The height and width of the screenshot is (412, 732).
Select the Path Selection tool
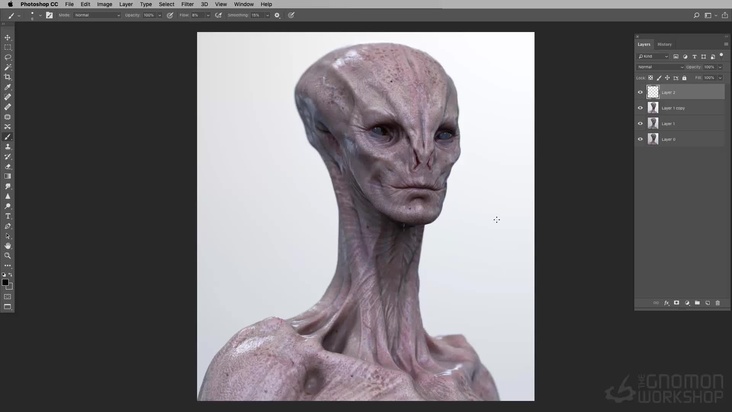(x=7, y=236)
